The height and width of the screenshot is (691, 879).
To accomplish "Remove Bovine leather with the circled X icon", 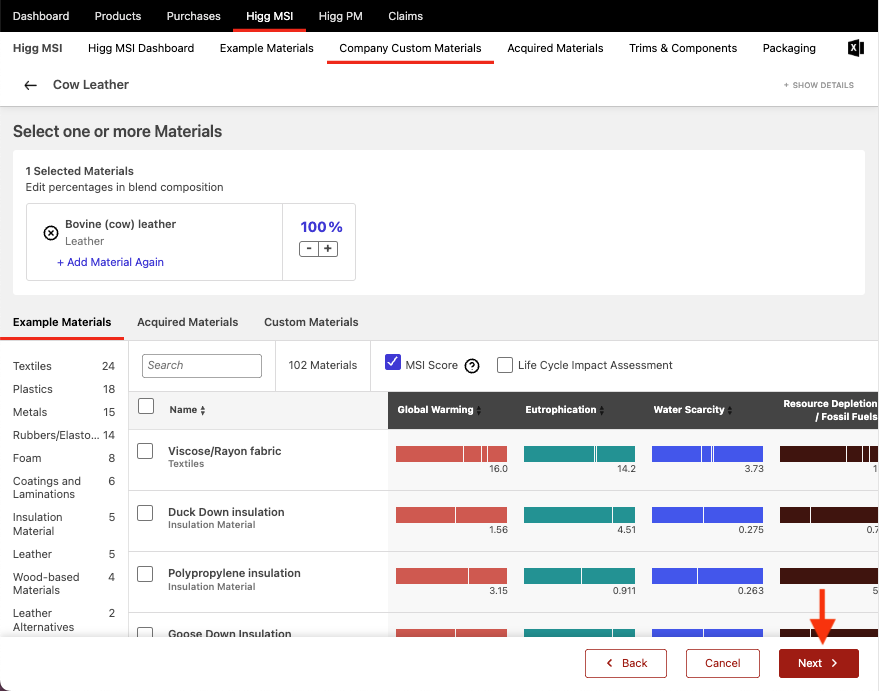I will [x=51, y=233].
